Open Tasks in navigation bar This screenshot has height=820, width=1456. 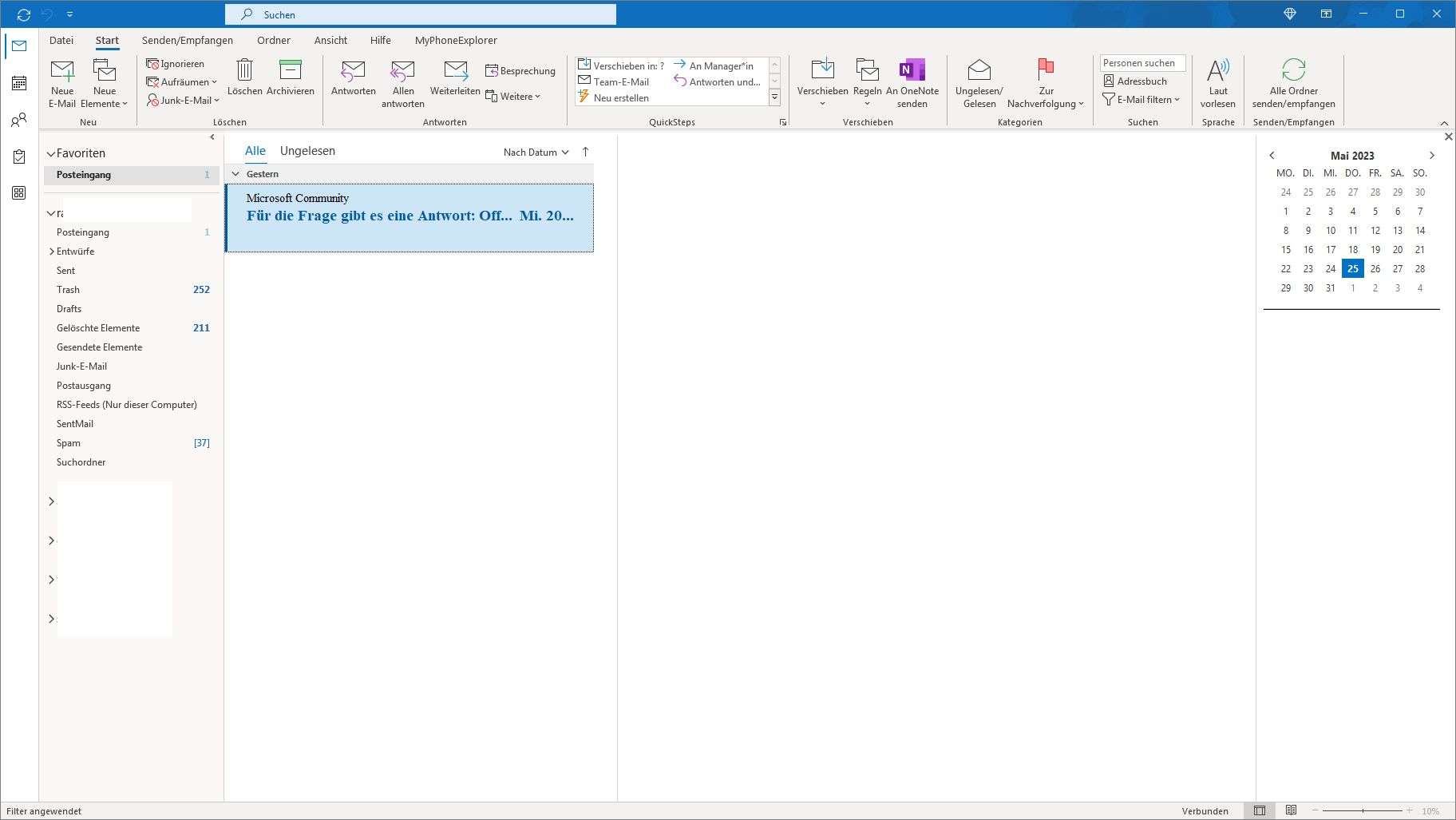point(19,156)
